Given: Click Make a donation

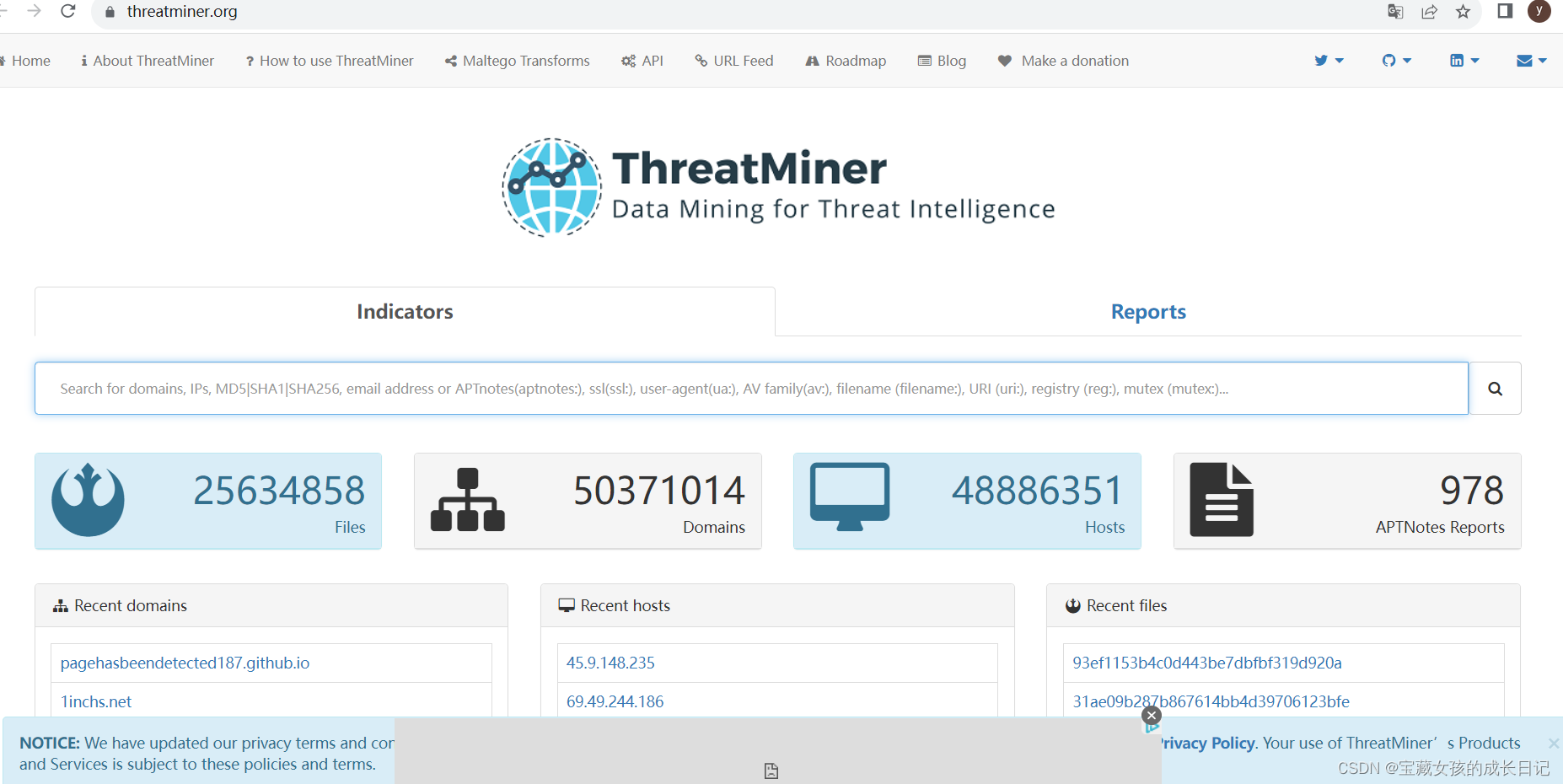Looking at the screenshot, I should [x=1063, y=61].
